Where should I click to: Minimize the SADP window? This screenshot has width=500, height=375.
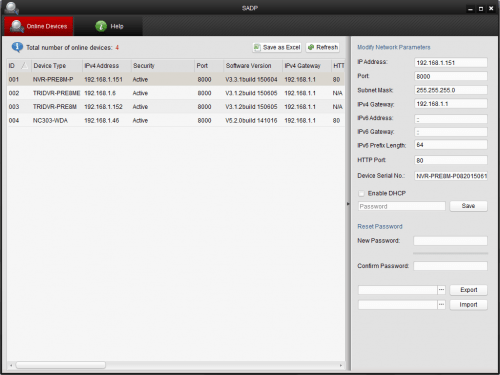coord(470,9)
